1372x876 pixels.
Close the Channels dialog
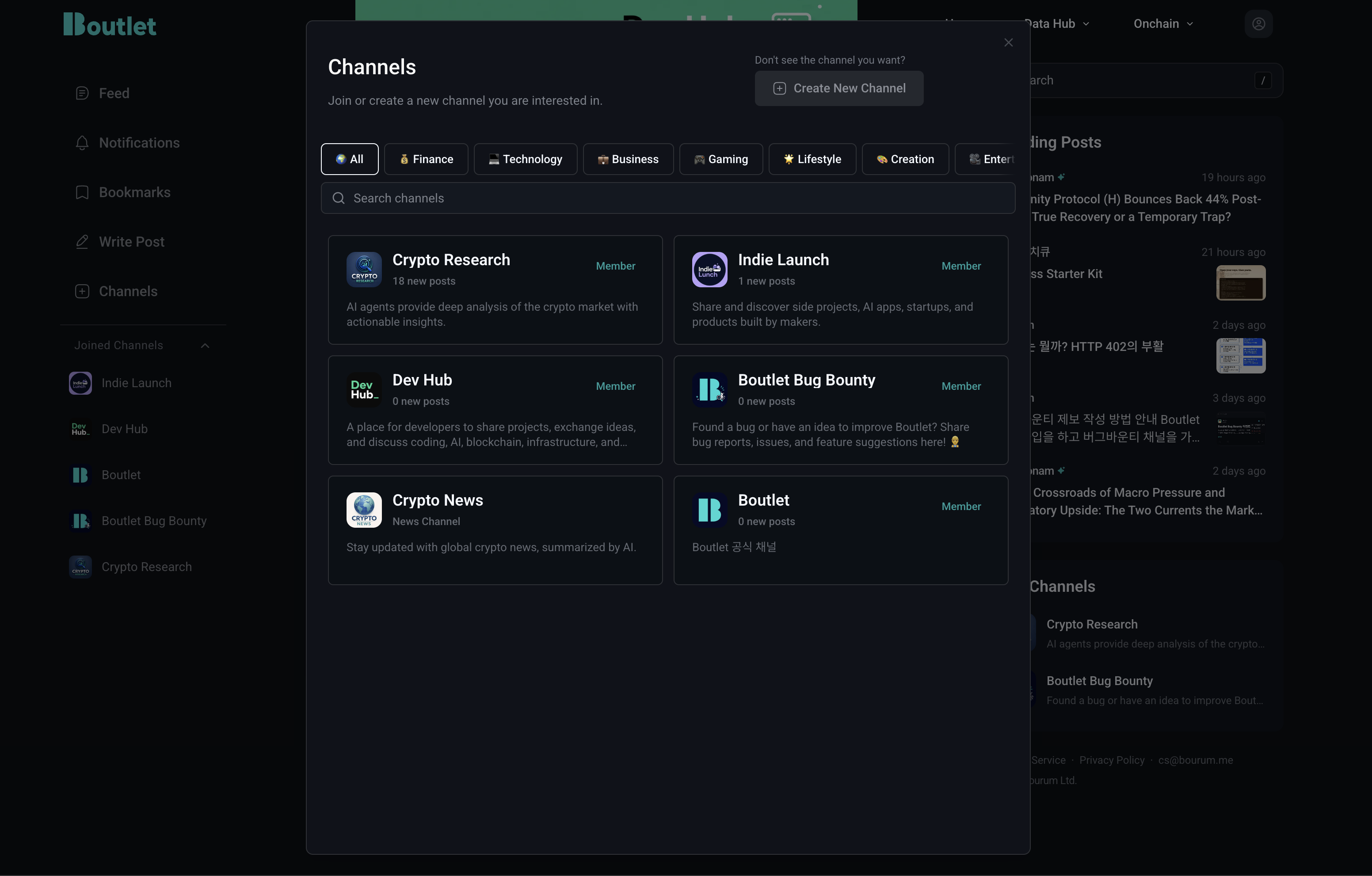click(x=1009, y=43)
